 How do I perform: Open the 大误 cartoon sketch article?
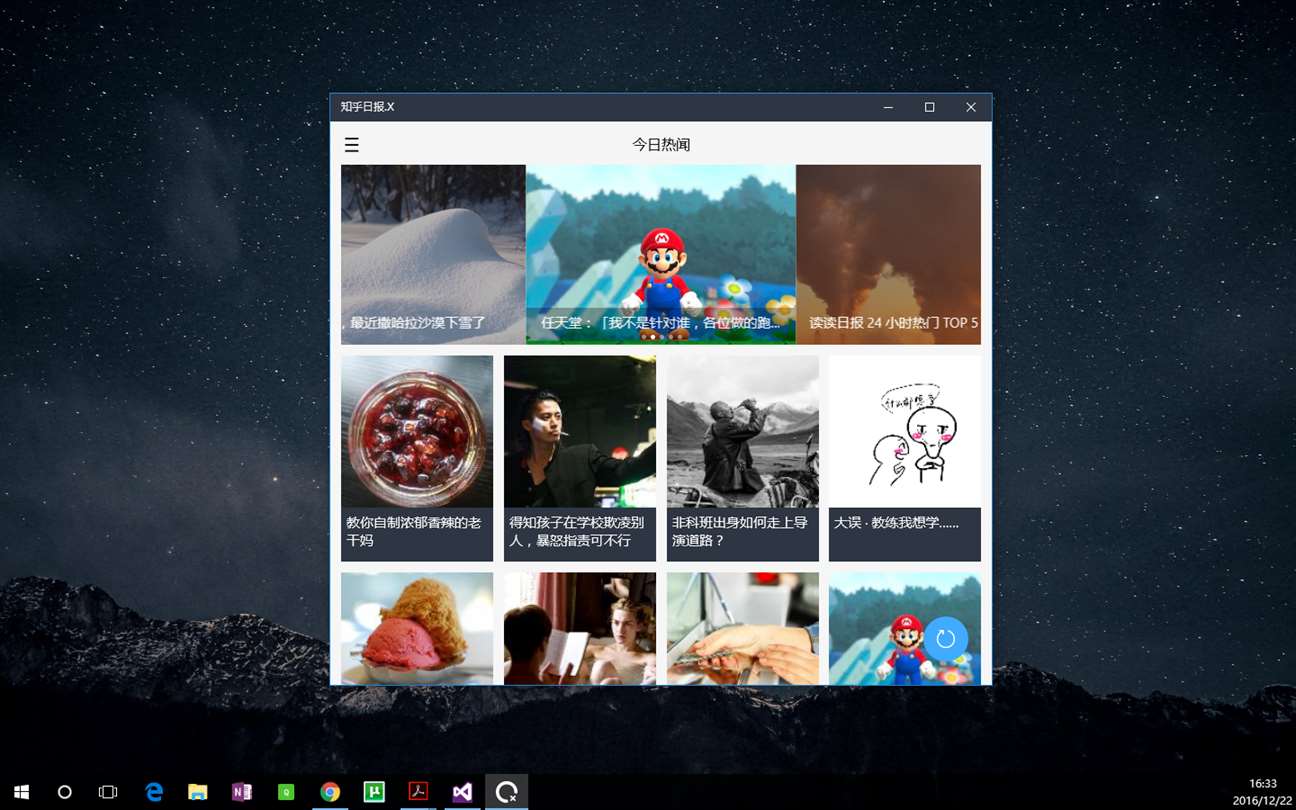(x=905, y=458)
